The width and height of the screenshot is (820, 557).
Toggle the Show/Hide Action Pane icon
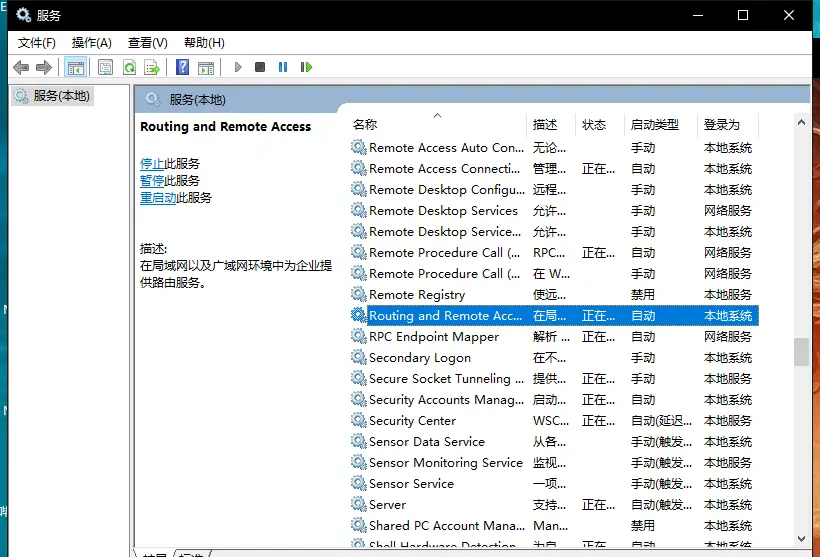pyautogui.click(x=206, y=67)
